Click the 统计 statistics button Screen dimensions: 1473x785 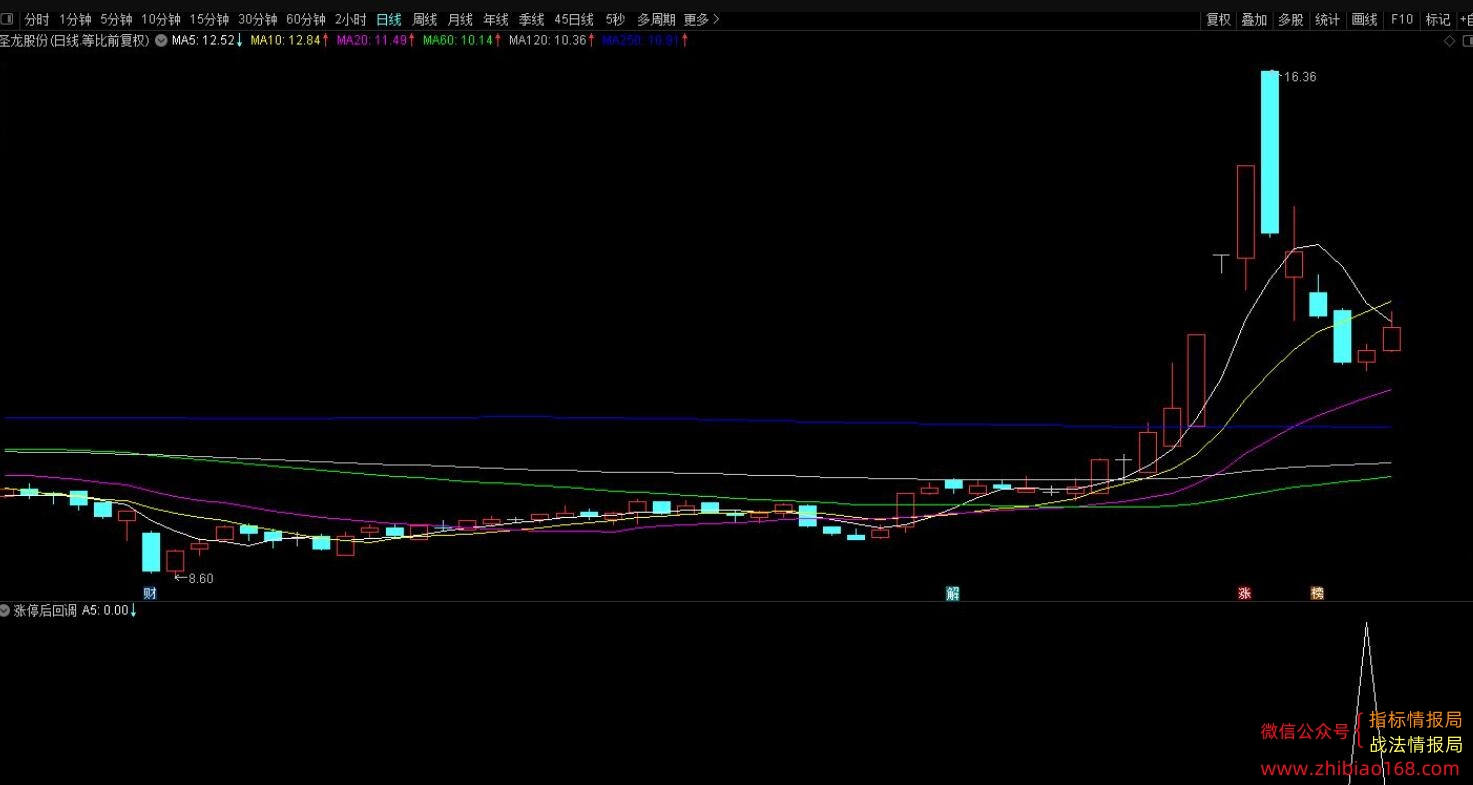point(1327,19)
